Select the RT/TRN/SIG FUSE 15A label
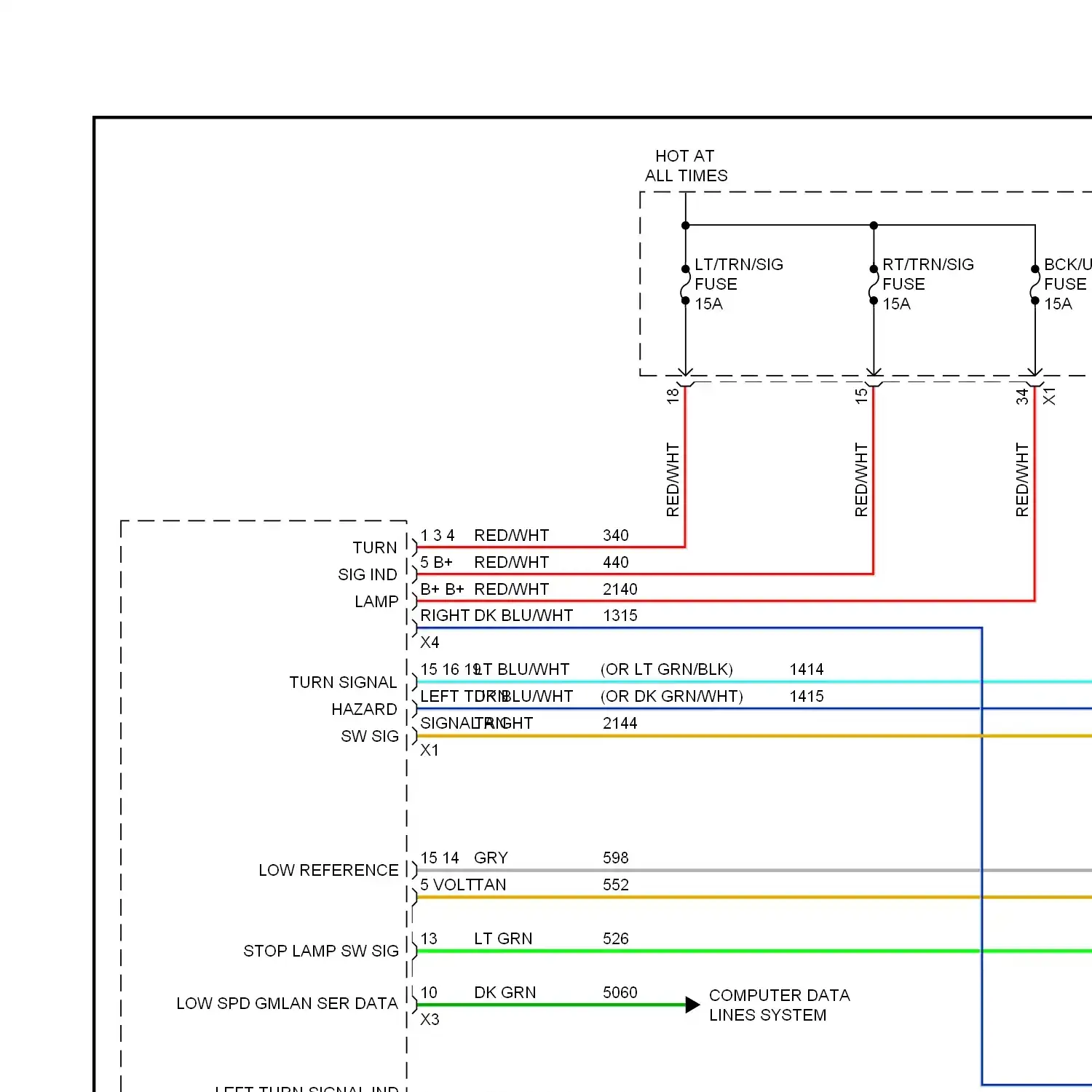The height and width of the screenshot is (1092, 1092). (928, 284)
